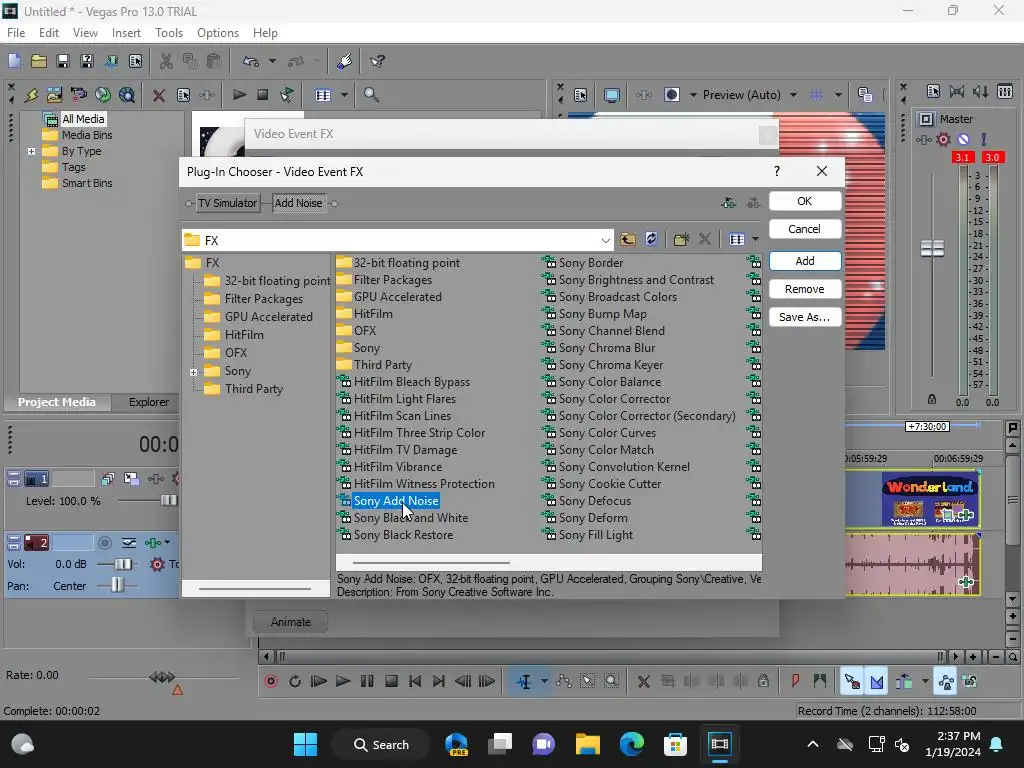Click the What's This Help icon

click(377, 61)
